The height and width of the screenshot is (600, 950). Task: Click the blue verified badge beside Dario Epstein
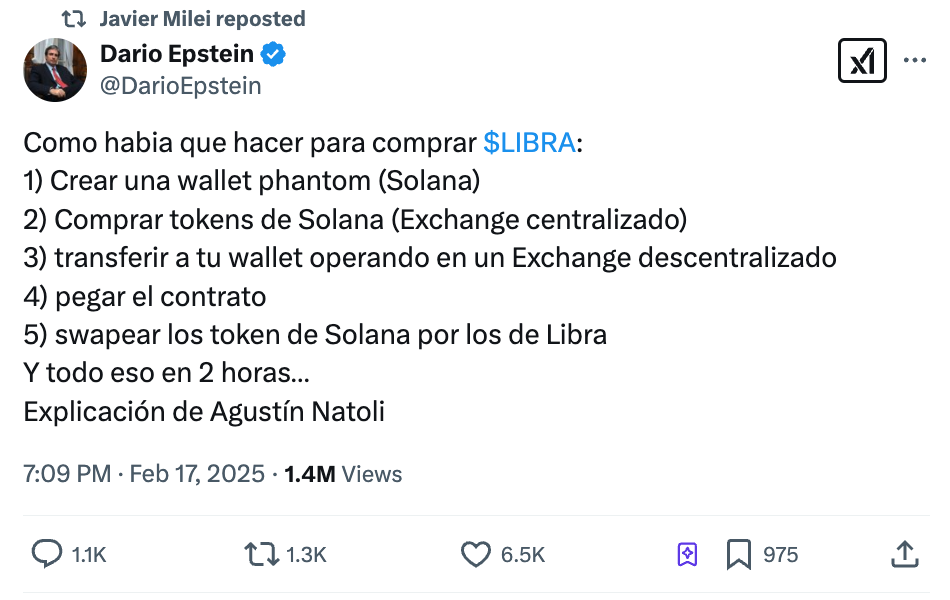[x=273, y=54]
